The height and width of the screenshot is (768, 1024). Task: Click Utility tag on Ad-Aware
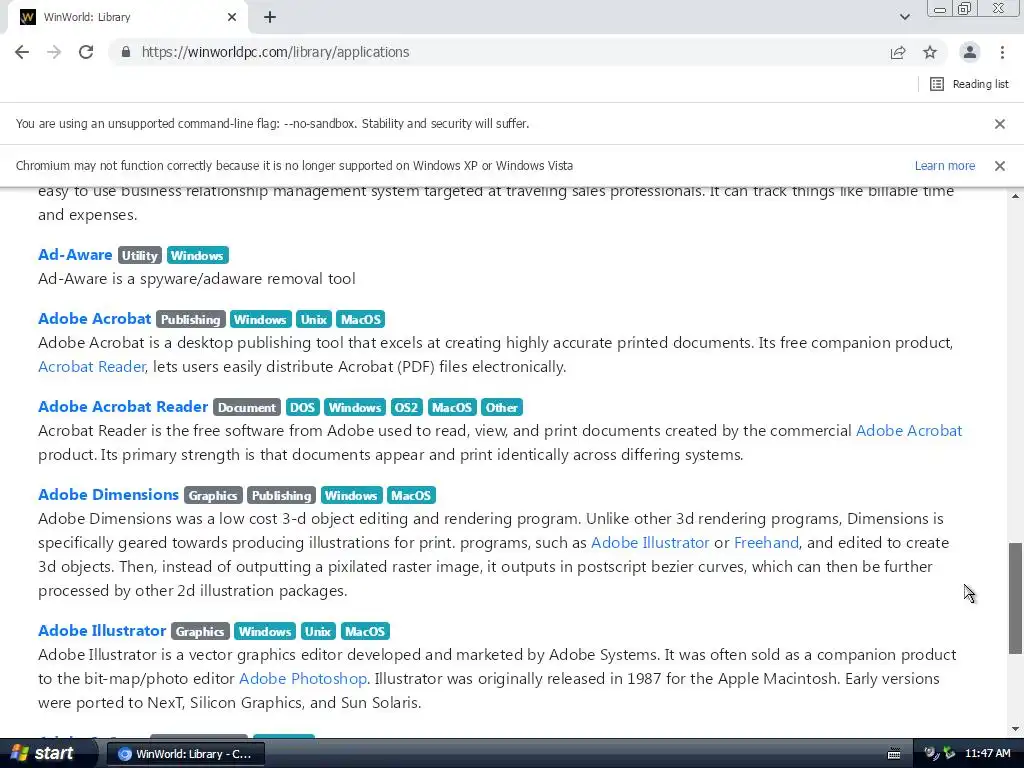click(140, 255)
